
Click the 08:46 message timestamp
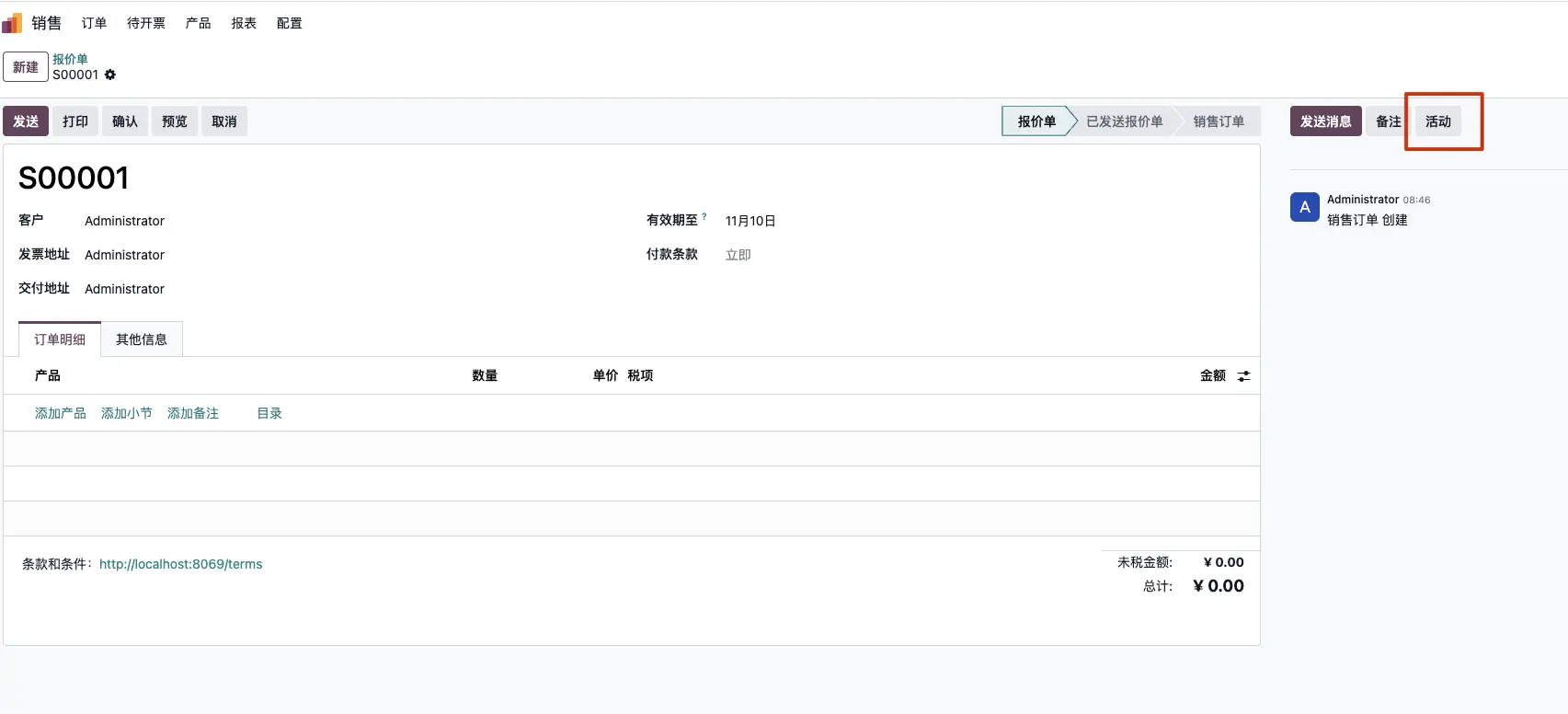coord(1416,201)
